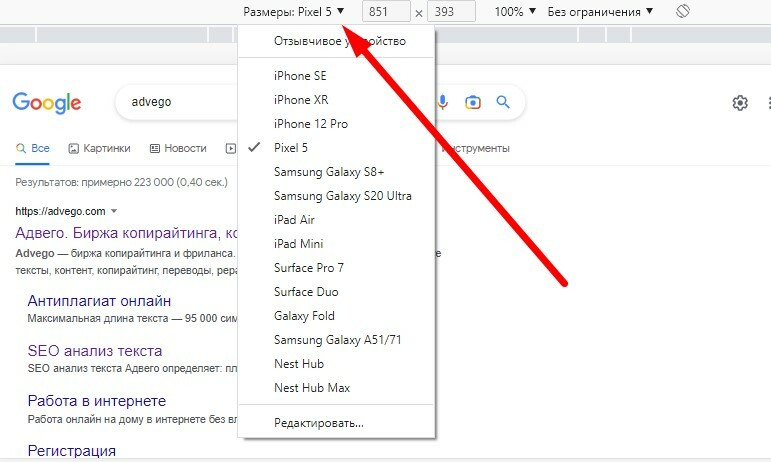
Task: Select Samsung Galaxy S20 Ultra option
Action: pyautogui.click(x=342, y=196)
